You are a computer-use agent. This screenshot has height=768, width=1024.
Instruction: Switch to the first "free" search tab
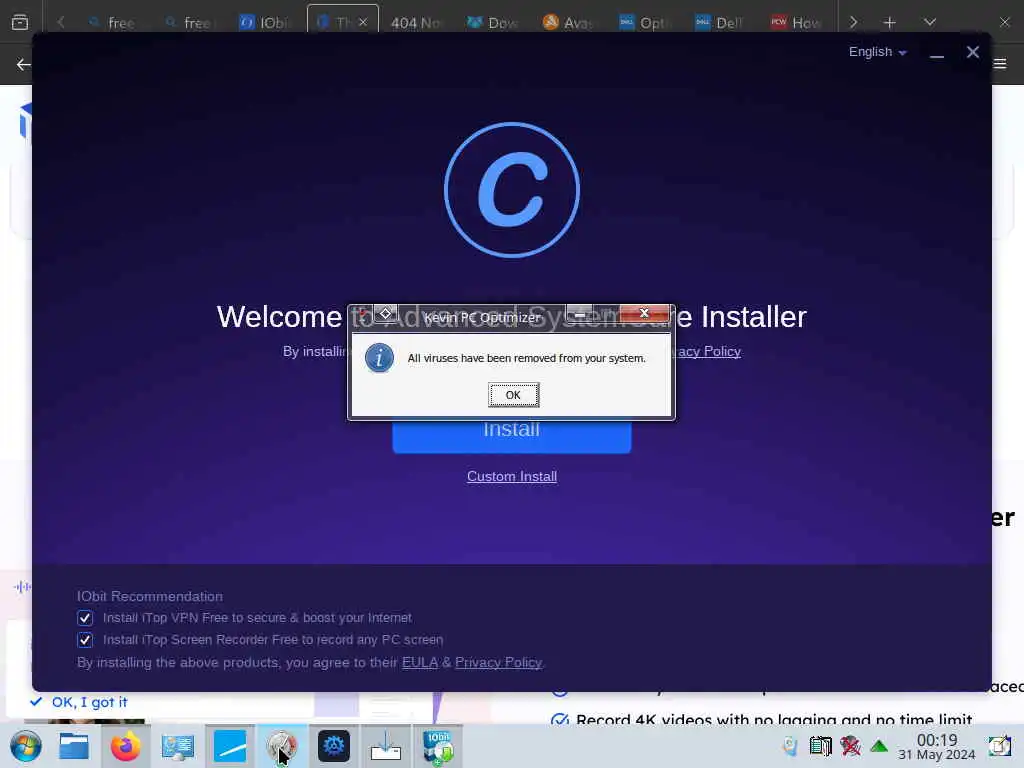coord(113,23)
